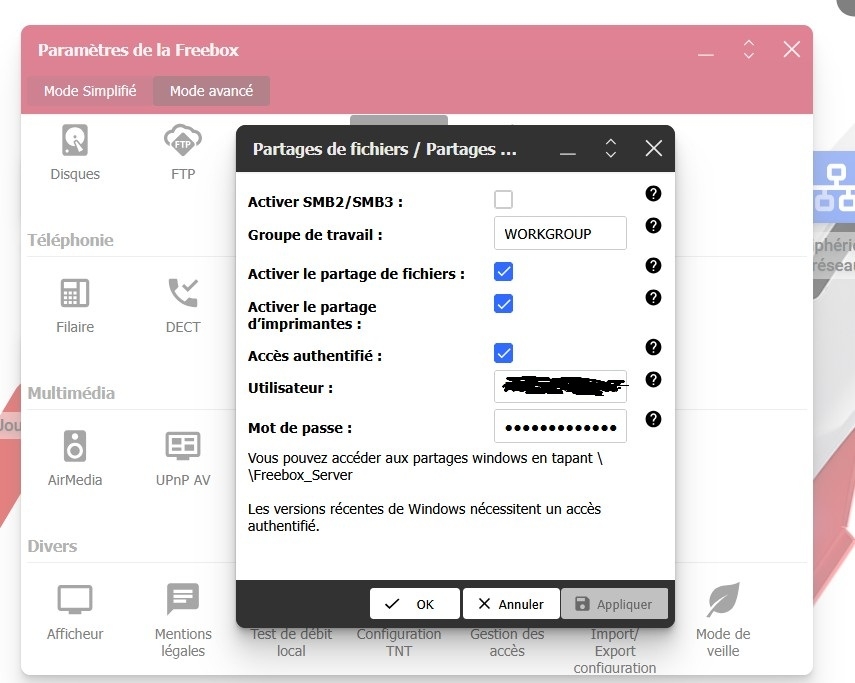This screenshot has width=855, height=683.
Task: Expand the Paramètres de la Freebox window
Action: (749, 50)
